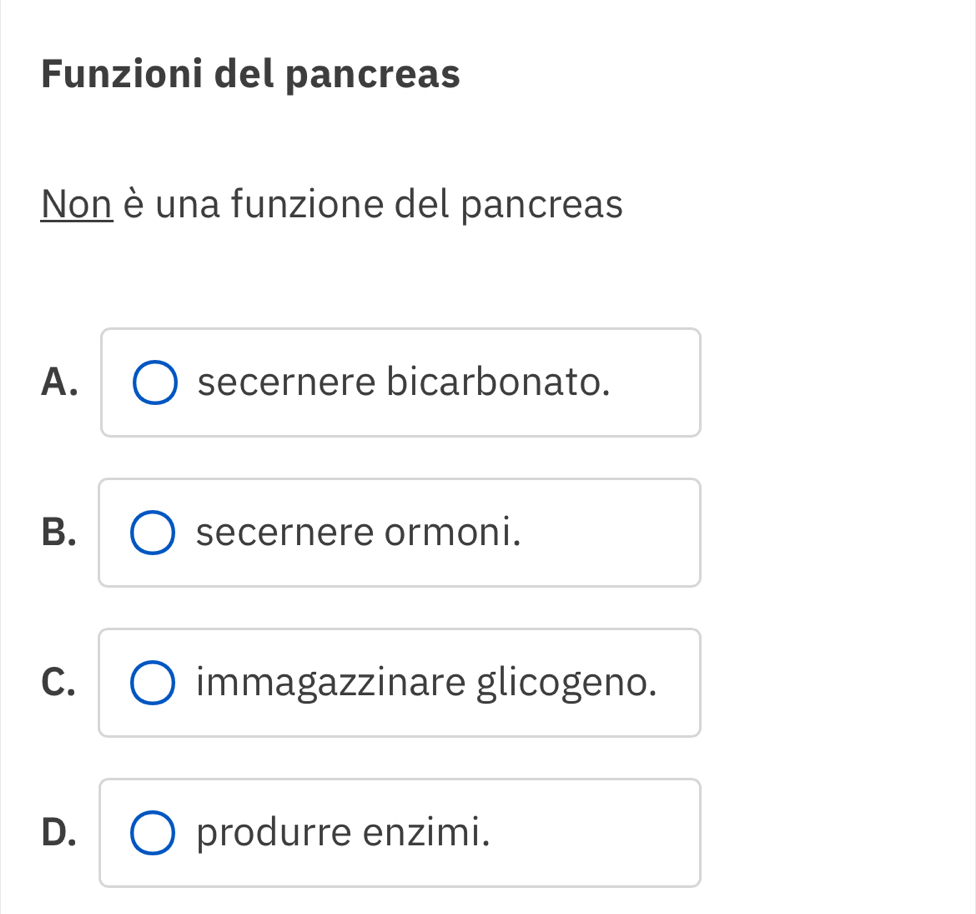This screenshot has width=976, height=914.
Task: Tap the 'produrre enzimi.' answer text
Action: pyautogui.click(x=344, y=832)
